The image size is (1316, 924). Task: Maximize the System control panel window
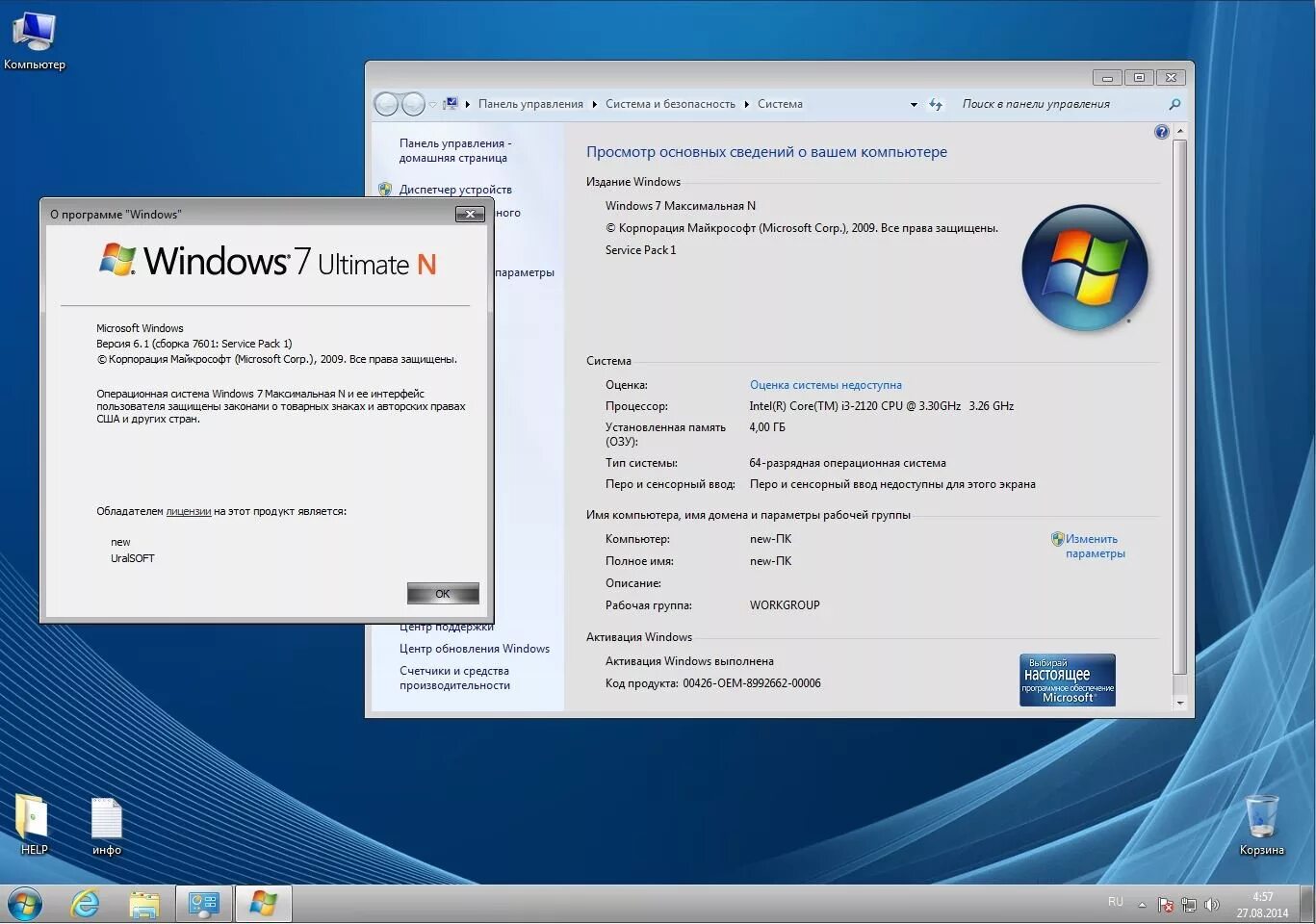point(1139,77)
